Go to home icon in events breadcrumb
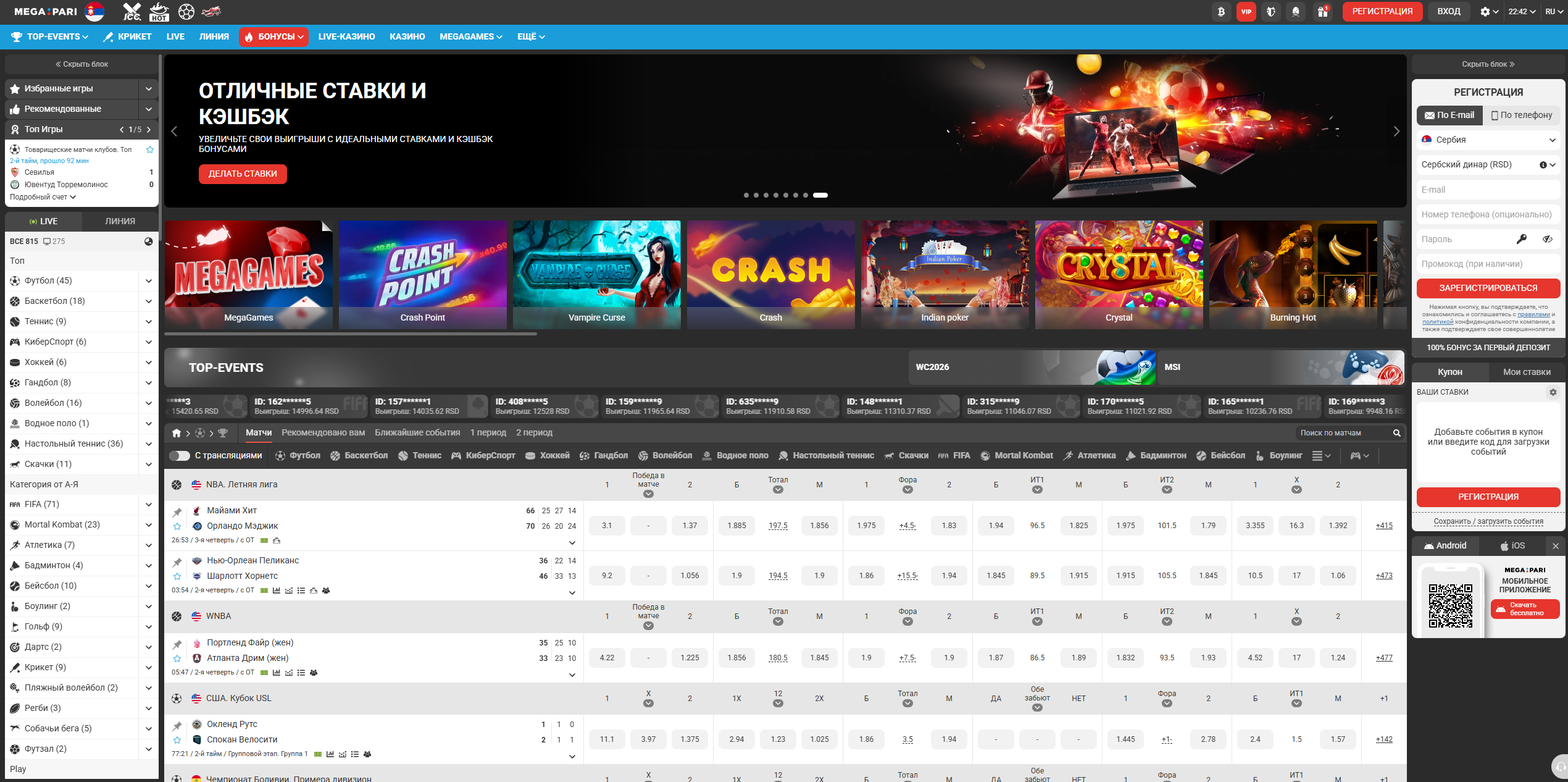 (177, 433)
